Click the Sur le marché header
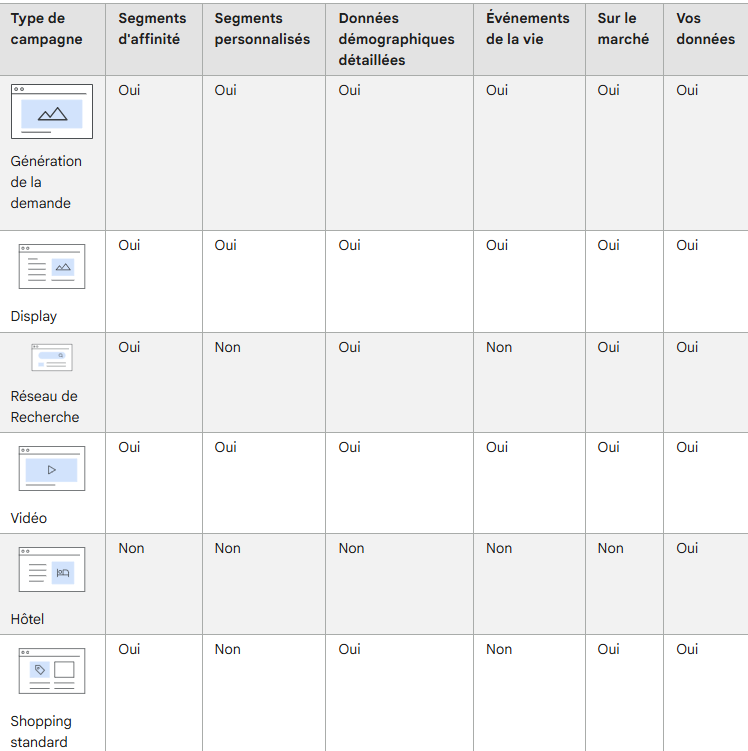This screenshot has height=751, width=748. (x=623, y=29)
